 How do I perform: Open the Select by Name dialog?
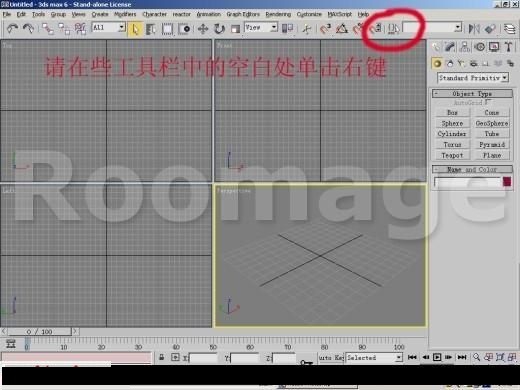pos(151,29)
